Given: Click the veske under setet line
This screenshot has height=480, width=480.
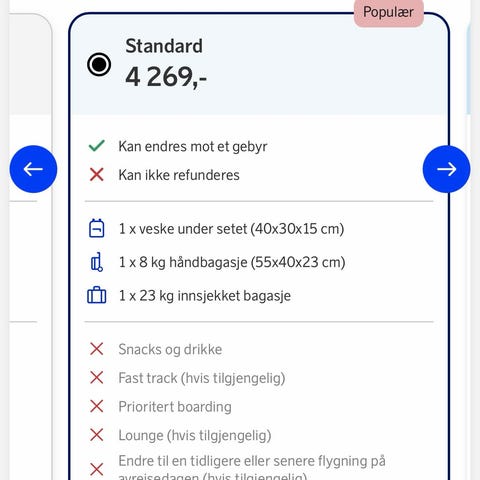Looking at the screenshot, I should tap(231, 229).
